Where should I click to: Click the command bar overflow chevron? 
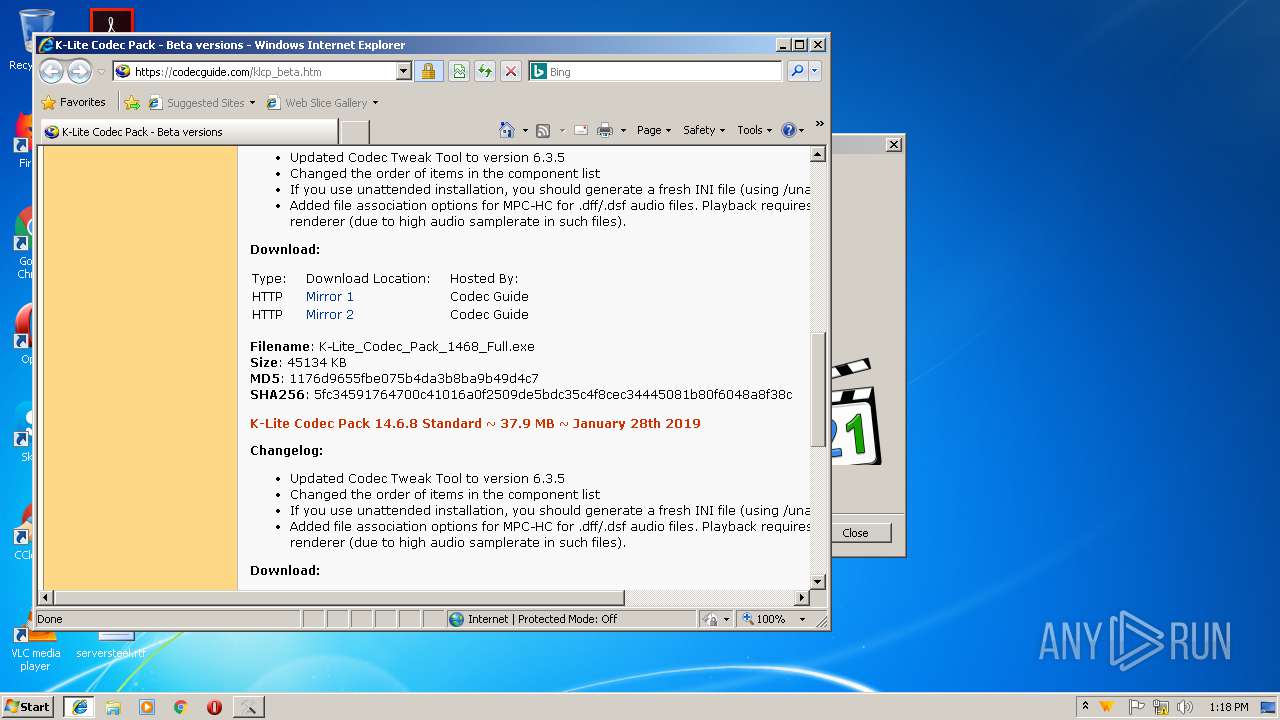[x=819, y=124]
